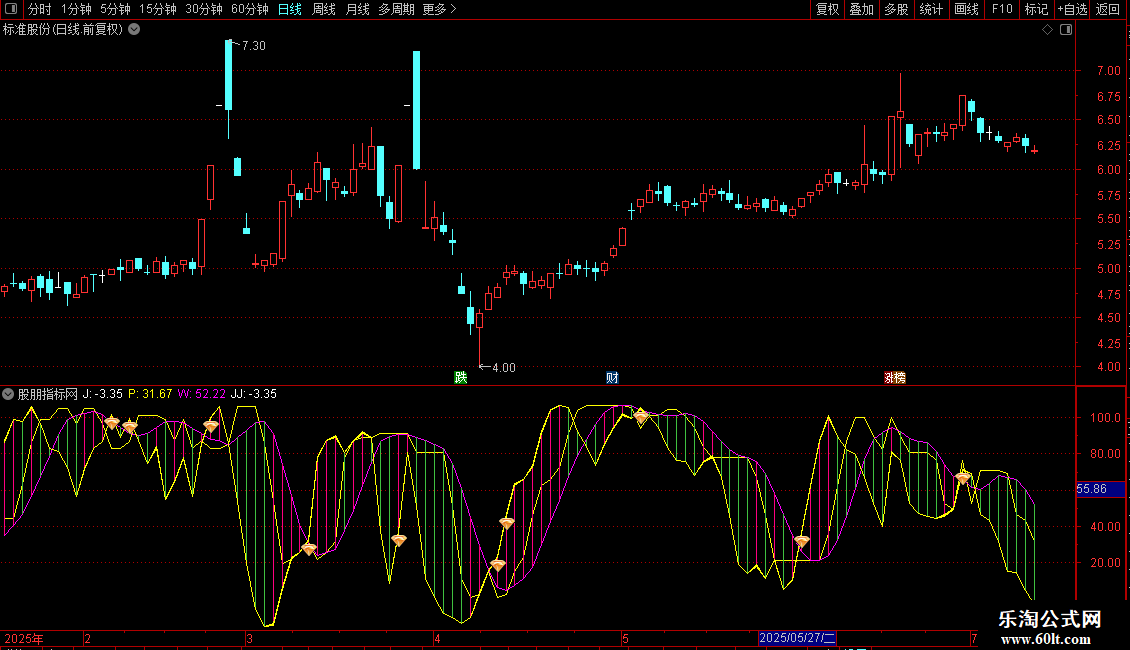Select the 15分钟 period tab

[158, 9]
